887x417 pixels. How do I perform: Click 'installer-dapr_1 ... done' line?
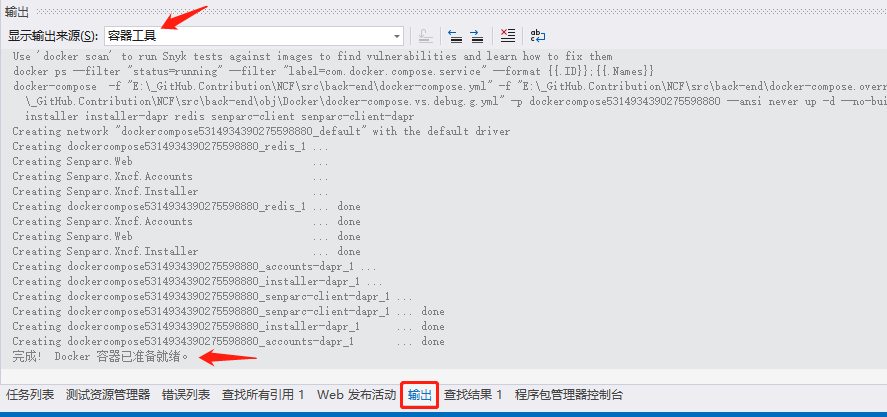click(229, 326)
